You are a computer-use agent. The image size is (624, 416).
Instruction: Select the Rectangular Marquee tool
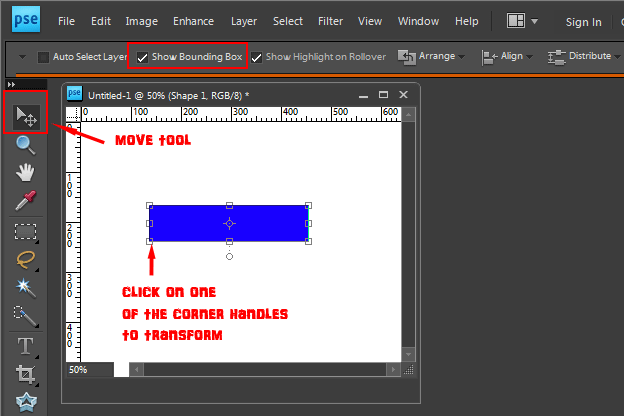point(25,232)
